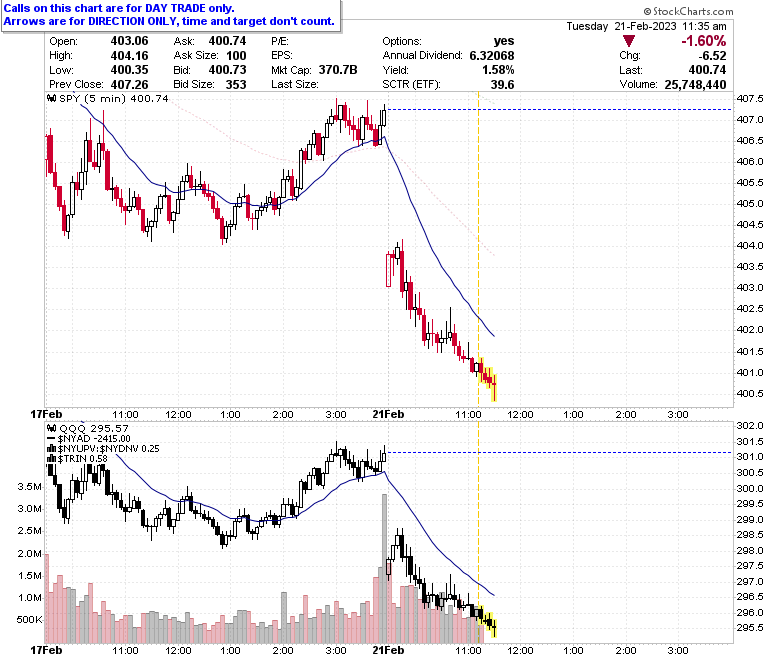The width and height of the screenshot is (780, 659).
Task: Click the Chg value -6.52
Action: 712,56
